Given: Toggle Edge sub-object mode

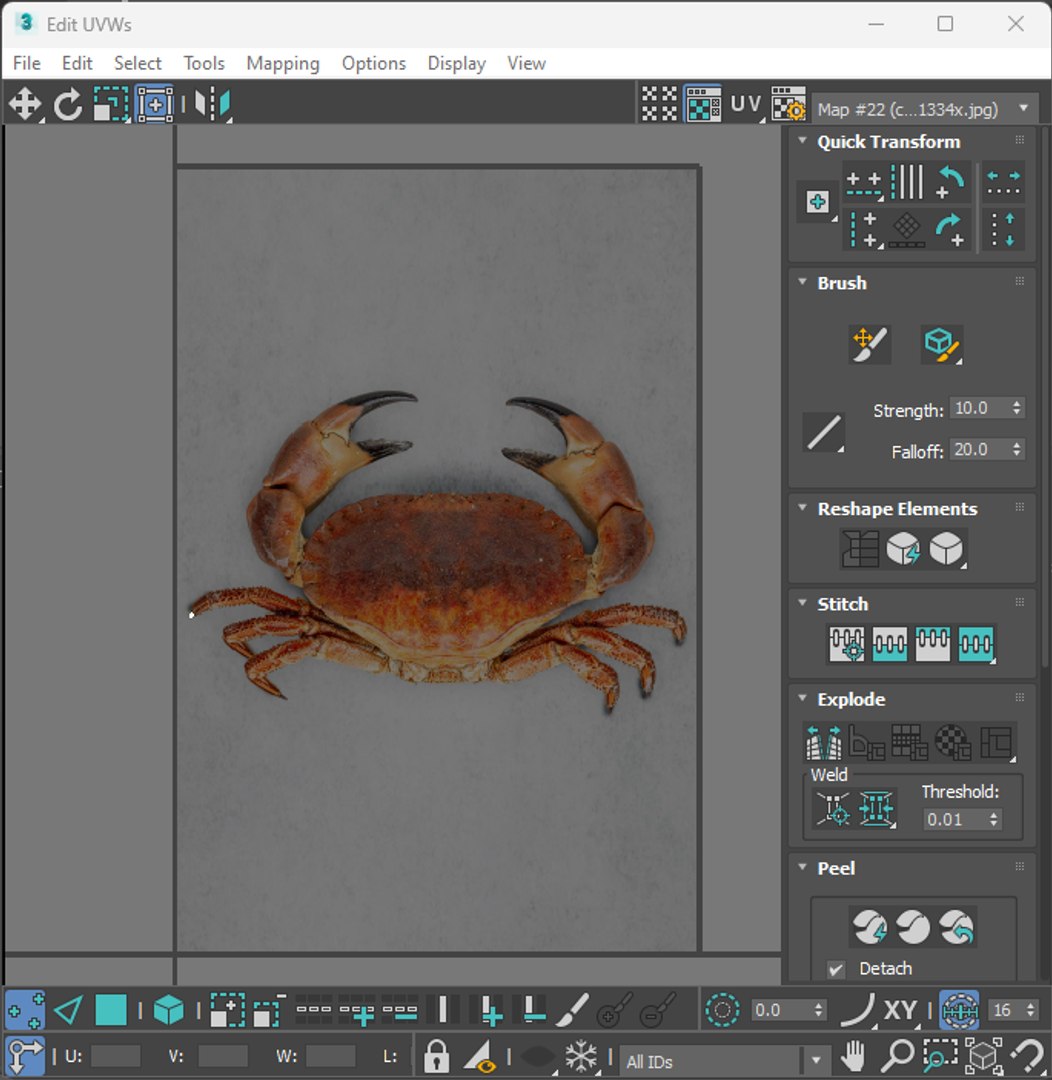Looking at the screenshot, I should pyautogui.click(x=68, y=1010).
